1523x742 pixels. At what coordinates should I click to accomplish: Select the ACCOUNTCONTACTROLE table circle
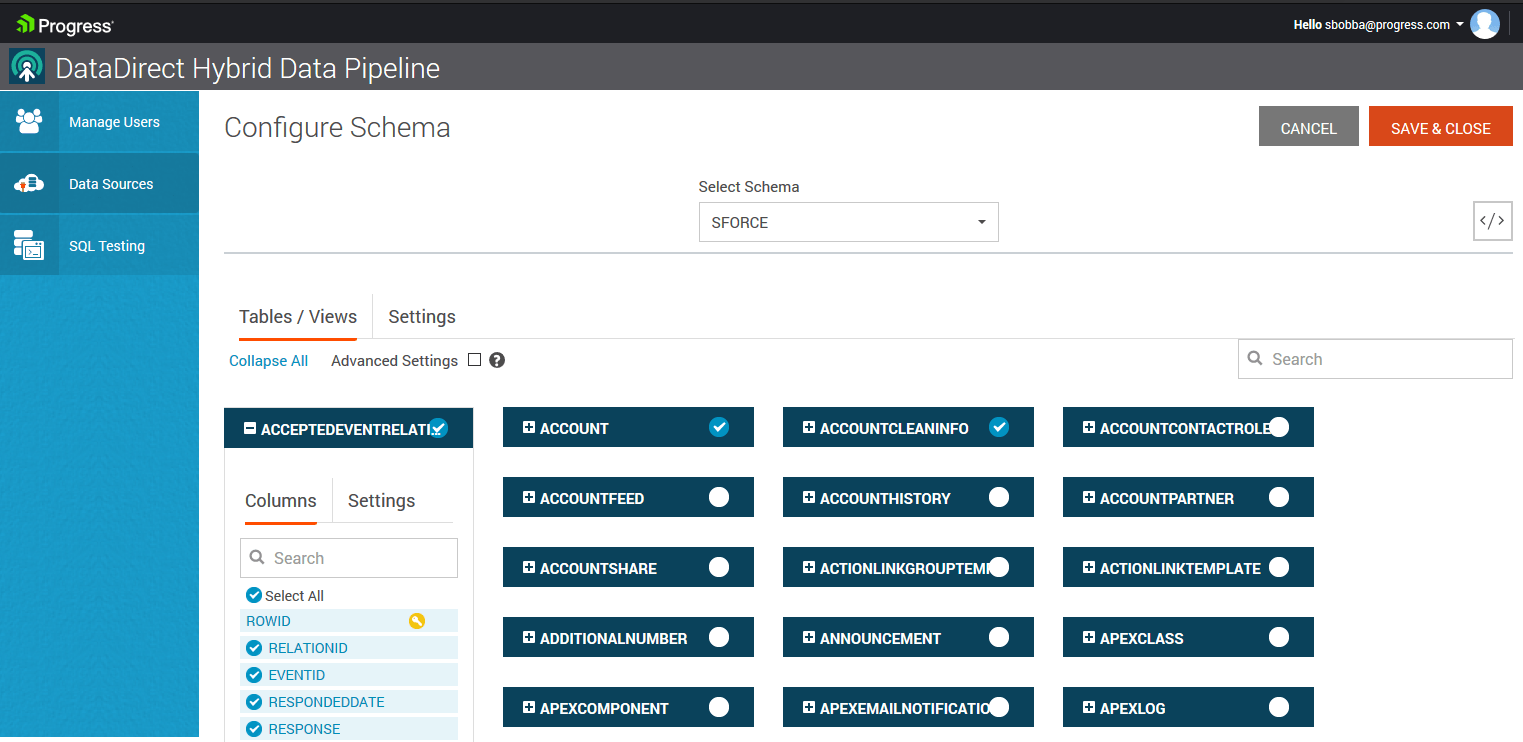pyautogui.click(x=1279, y=427)
